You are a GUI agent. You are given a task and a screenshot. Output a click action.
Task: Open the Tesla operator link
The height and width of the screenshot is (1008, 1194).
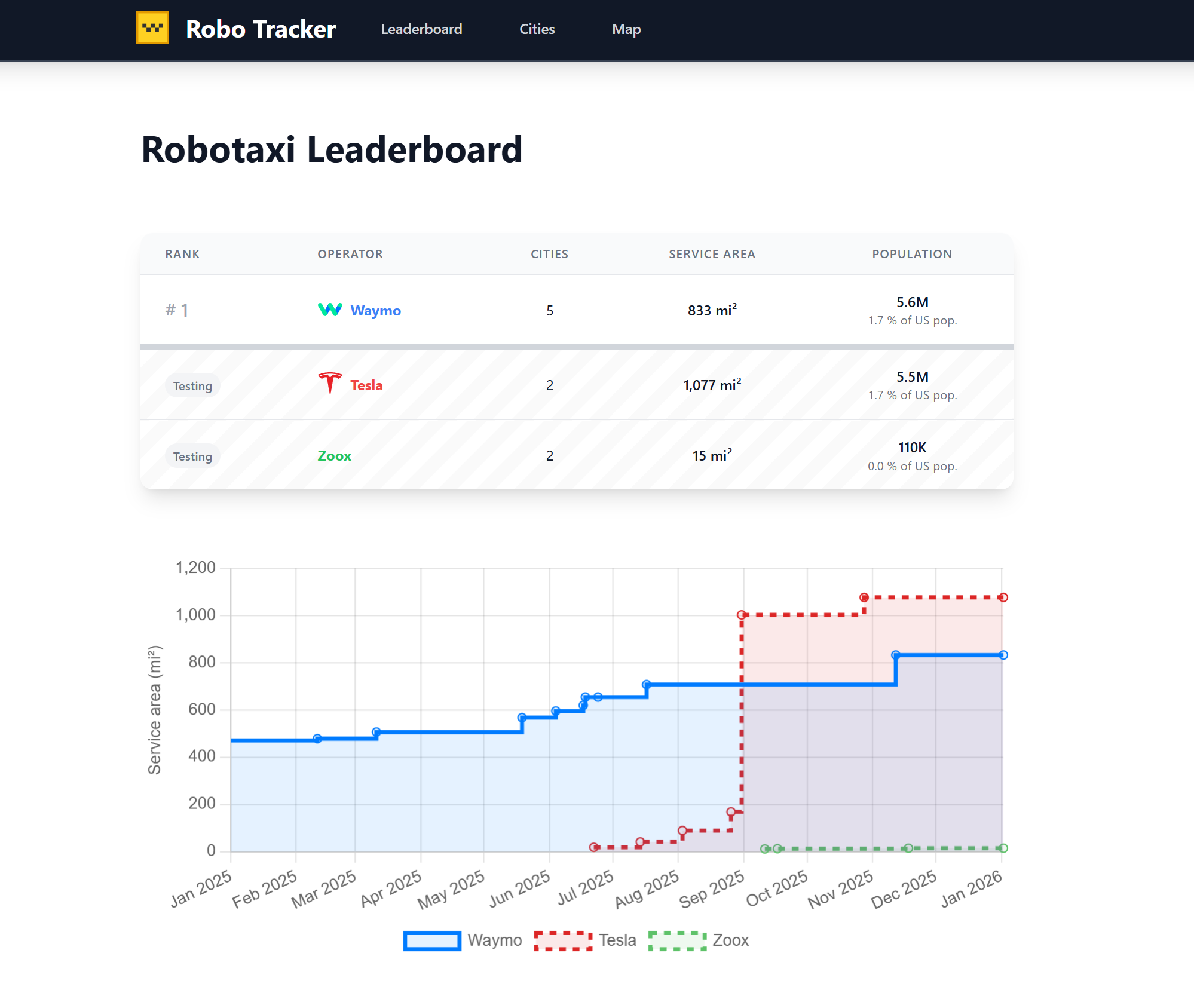tap(366, 385)
